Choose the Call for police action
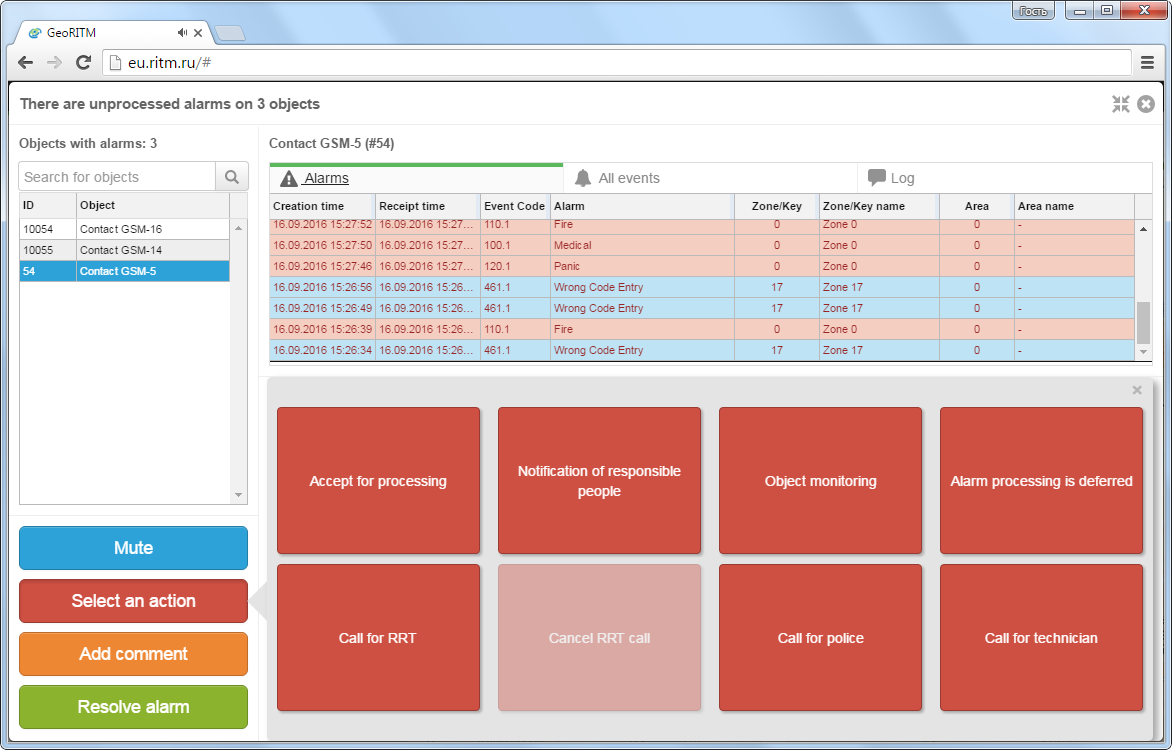The image size is (1172, 750). [820, 638]
